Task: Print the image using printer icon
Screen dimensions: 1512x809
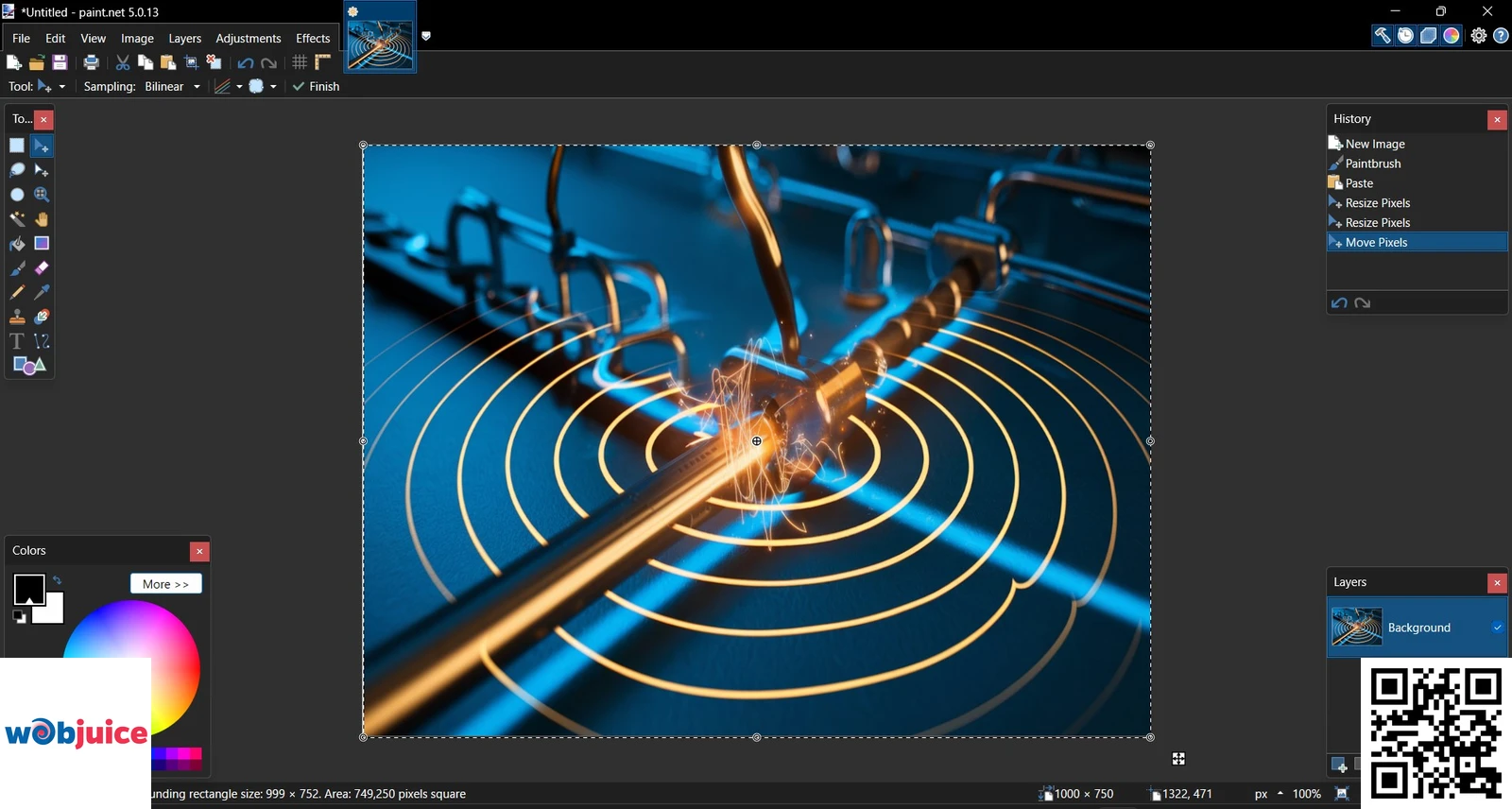Action: click(92, 62)
